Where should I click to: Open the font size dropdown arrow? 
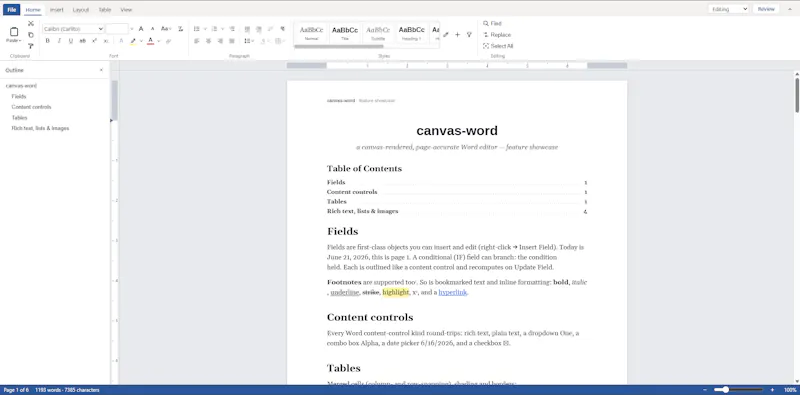[x=132, y=29]
